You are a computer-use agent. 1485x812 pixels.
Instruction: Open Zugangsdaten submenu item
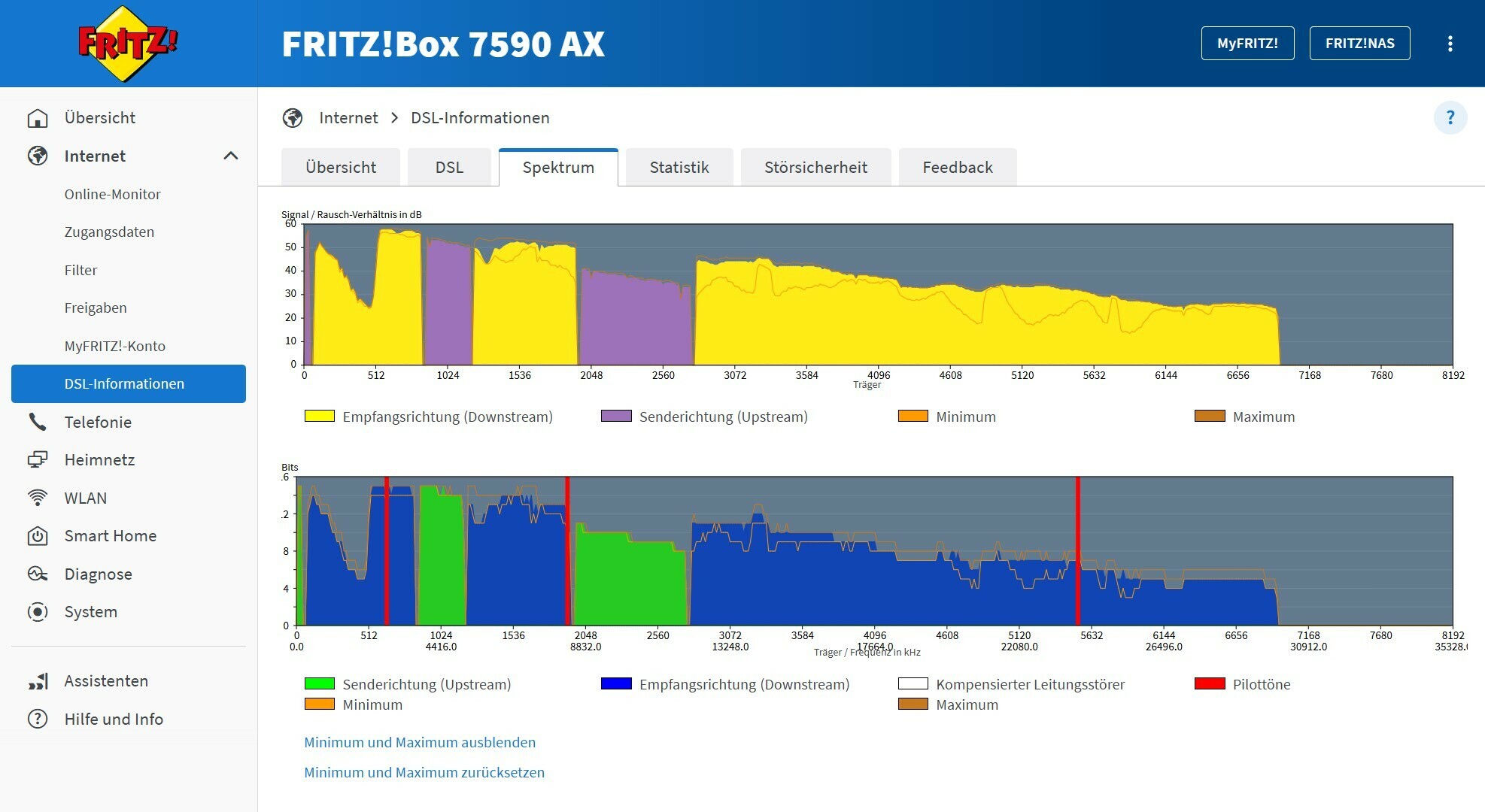click(109, 232)
